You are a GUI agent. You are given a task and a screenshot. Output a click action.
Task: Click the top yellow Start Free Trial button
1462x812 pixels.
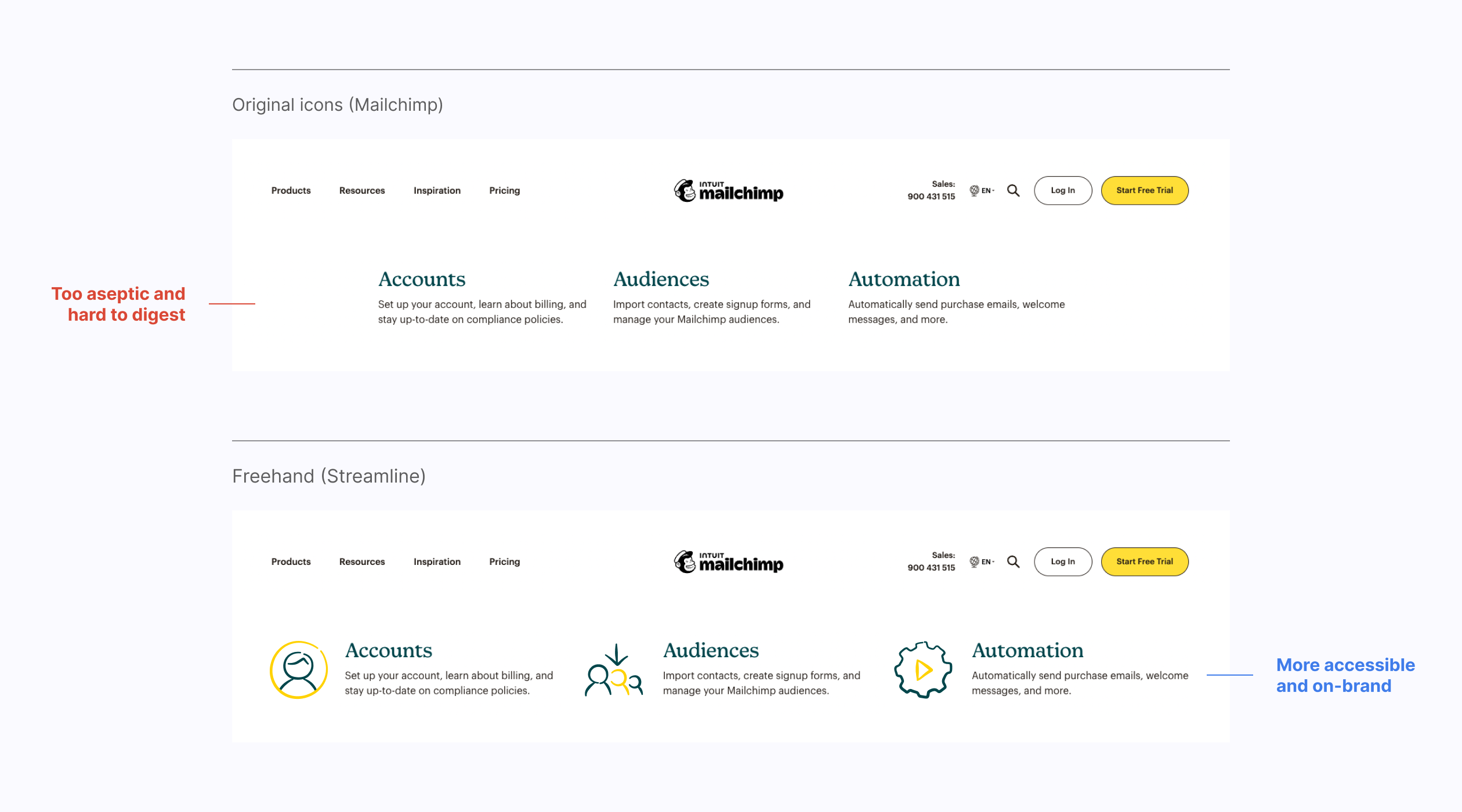(1144, 191)
